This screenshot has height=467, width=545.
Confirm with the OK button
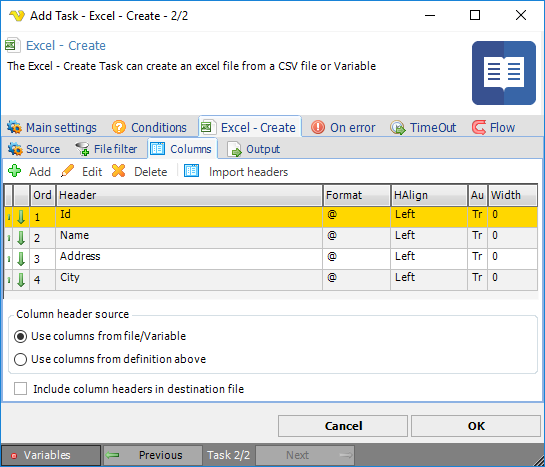476,426
